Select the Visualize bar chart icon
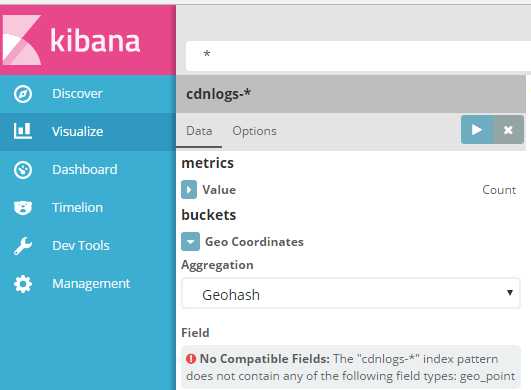This screenshot has height=390, width=531. tap(23, 131)
